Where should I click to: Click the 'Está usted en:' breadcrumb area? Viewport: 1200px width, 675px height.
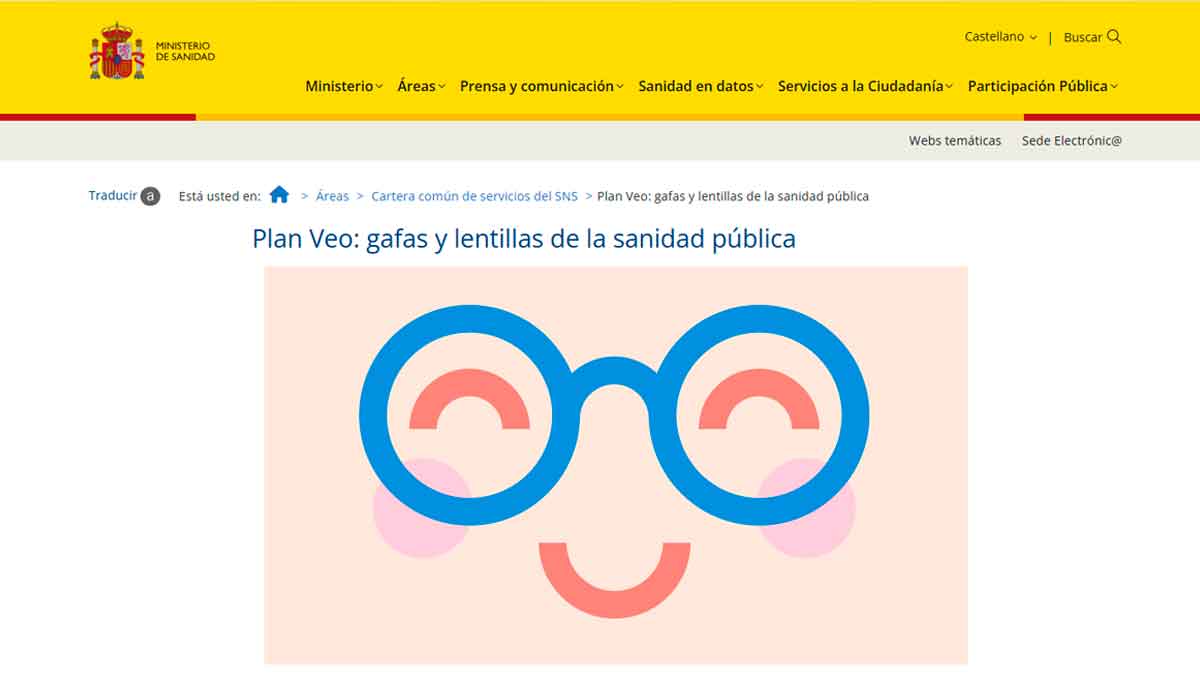point(218,196)
